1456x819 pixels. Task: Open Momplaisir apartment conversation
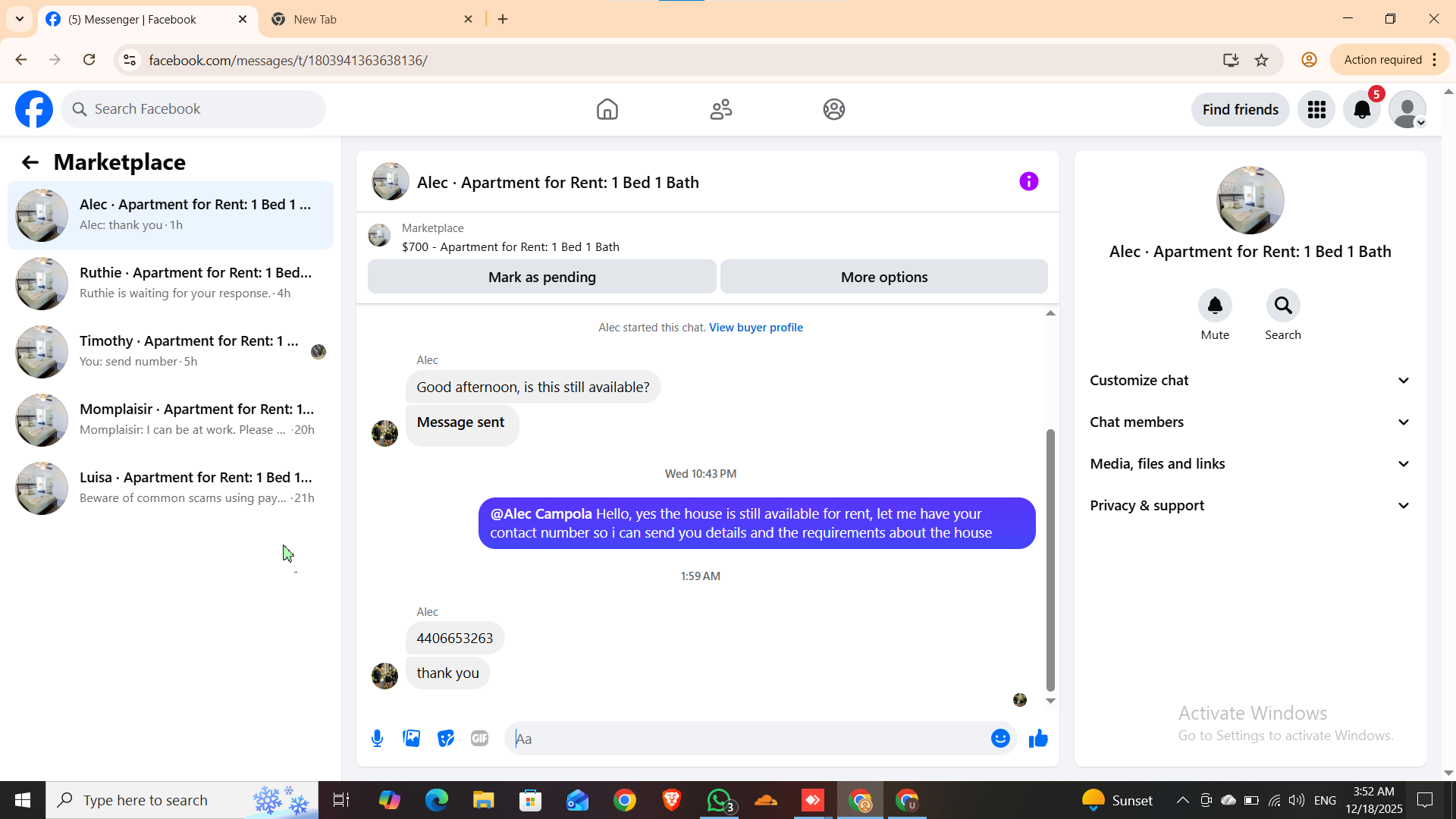coord(171,420)
